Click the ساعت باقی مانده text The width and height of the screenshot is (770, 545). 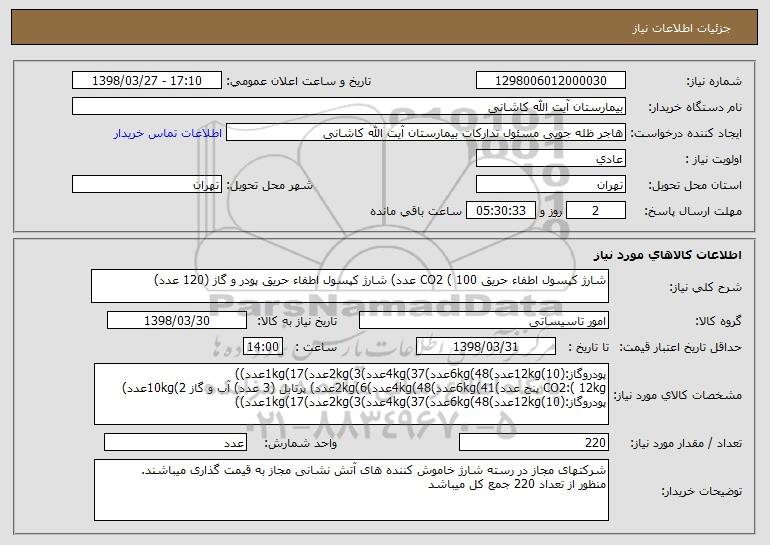pyautogui.click(x=415, y=211)
